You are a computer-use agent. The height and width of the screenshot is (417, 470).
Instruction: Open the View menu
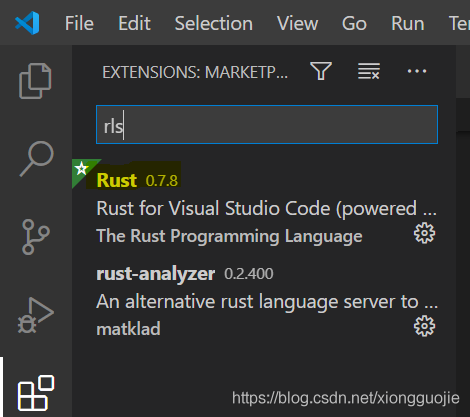[x=297, y=23]
